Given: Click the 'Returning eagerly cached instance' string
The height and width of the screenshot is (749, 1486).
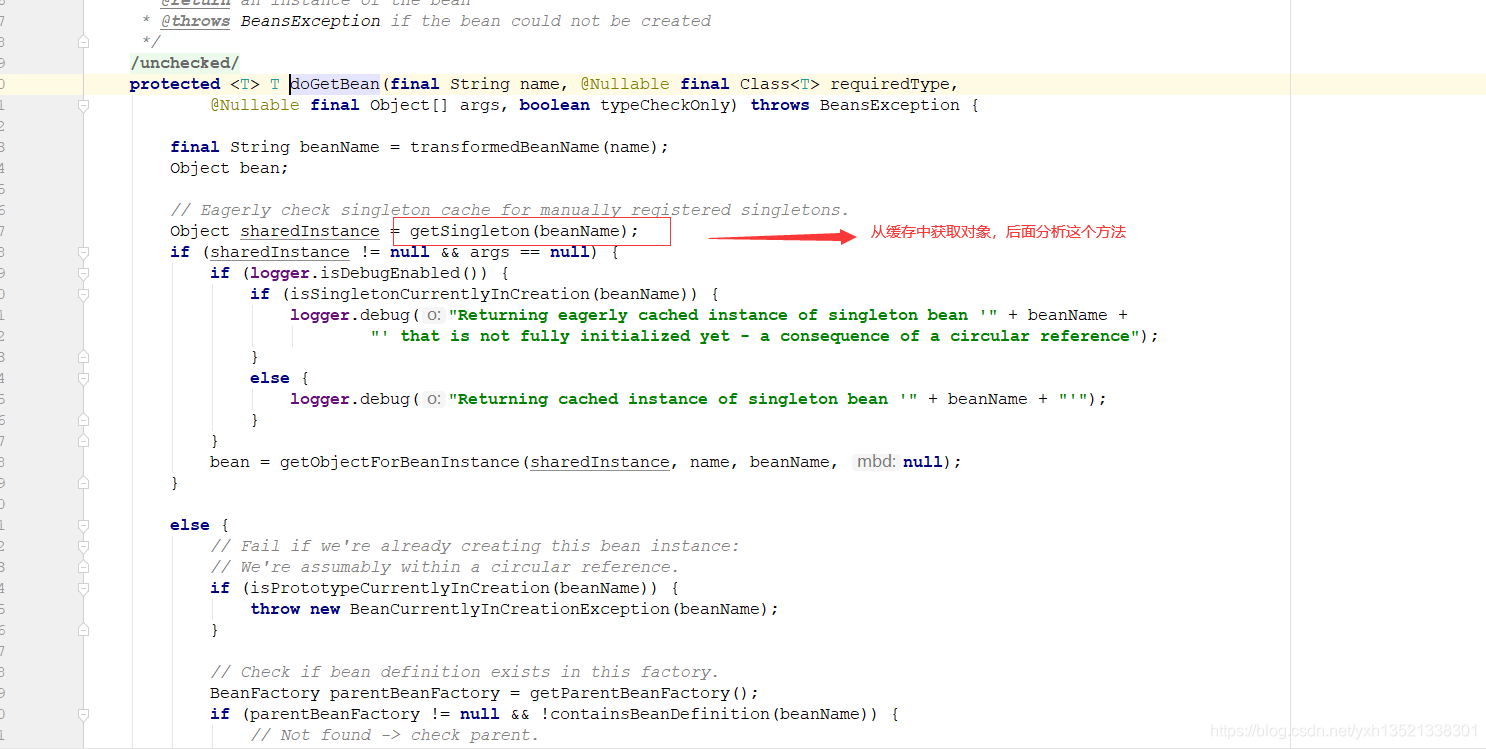Looking at the screenshot, I should point(724,315).
